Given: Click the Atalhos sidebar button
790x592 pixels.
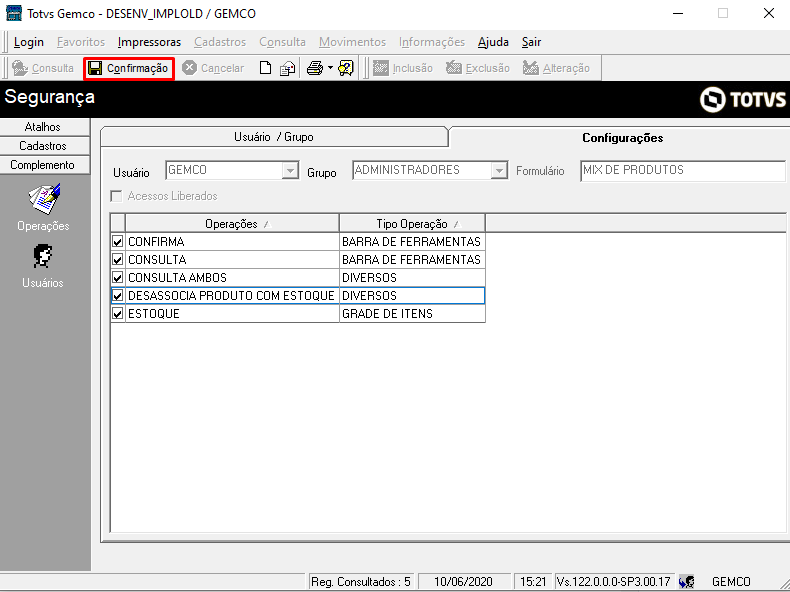Looking at the screenshot, I should tap(43, 127).
